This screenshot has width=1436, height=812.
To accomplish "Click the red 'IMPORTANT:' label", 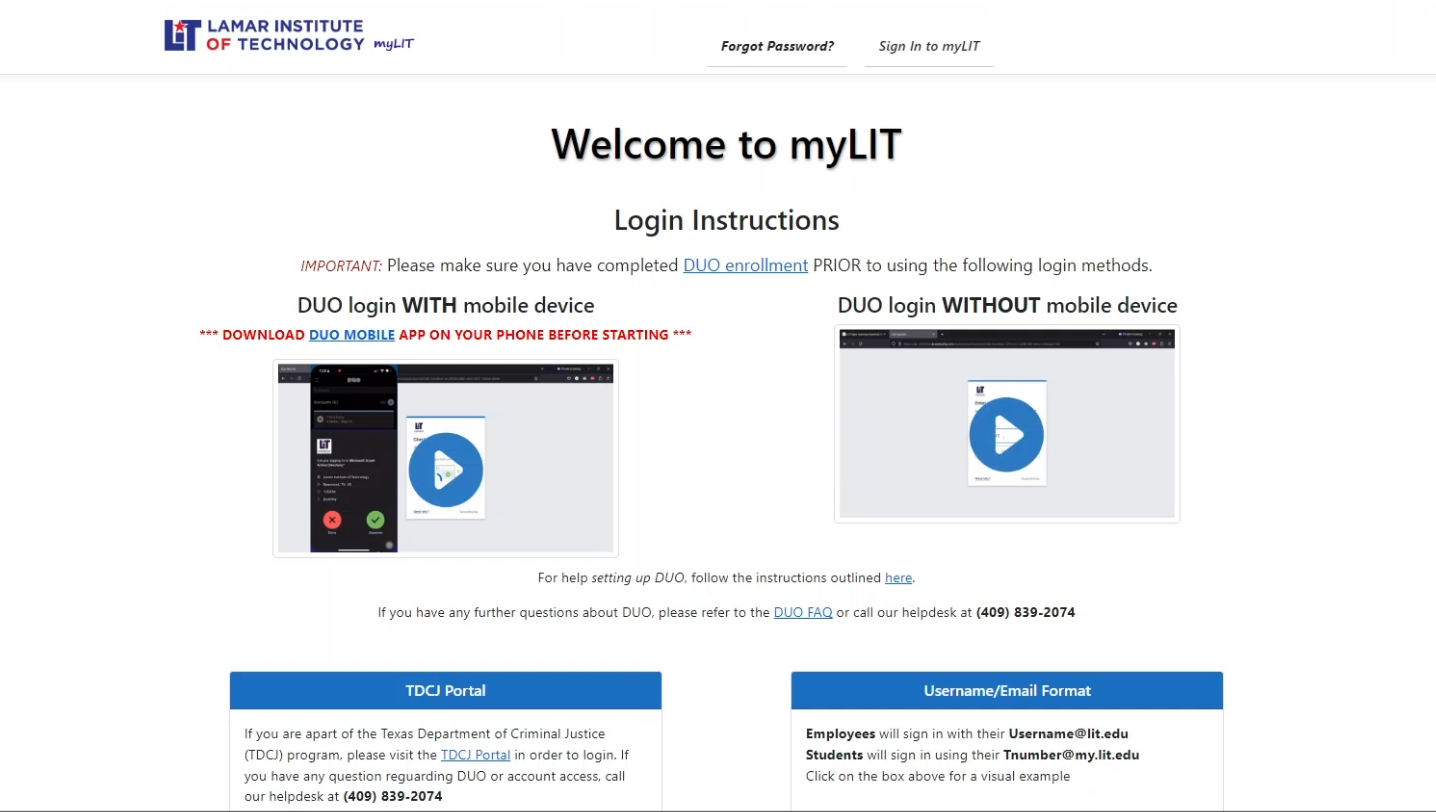I will [x=341, y=266].
